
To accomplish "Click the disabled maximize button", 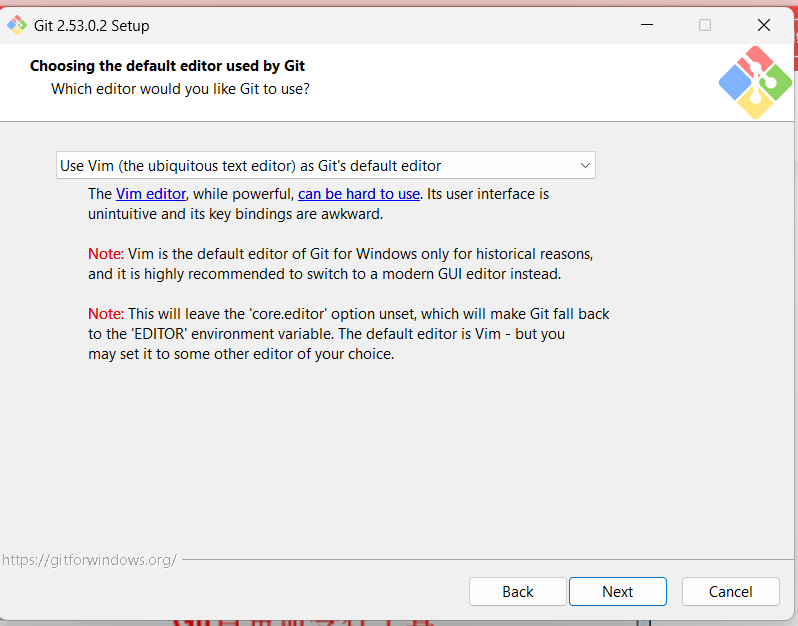I will coord(705,25).
